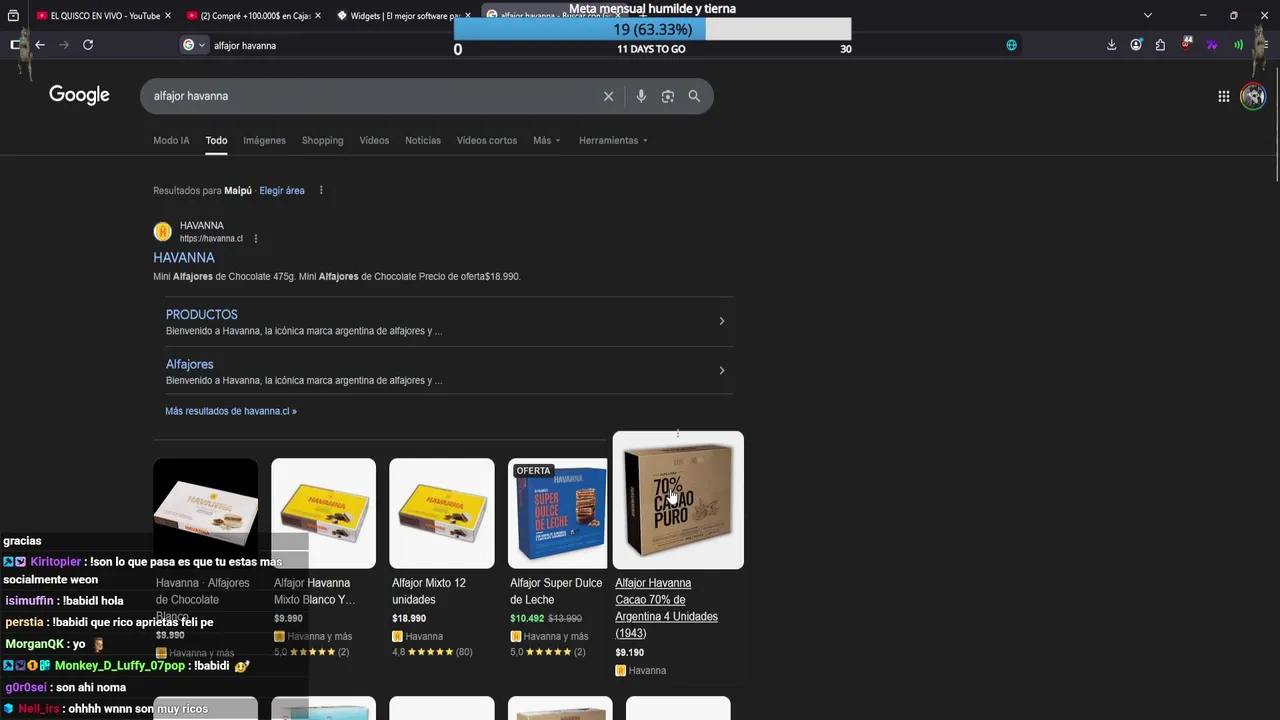1280x720 pixels.
Task: Expand the Herramientas dropdown
Action: (x=613, y=140)
